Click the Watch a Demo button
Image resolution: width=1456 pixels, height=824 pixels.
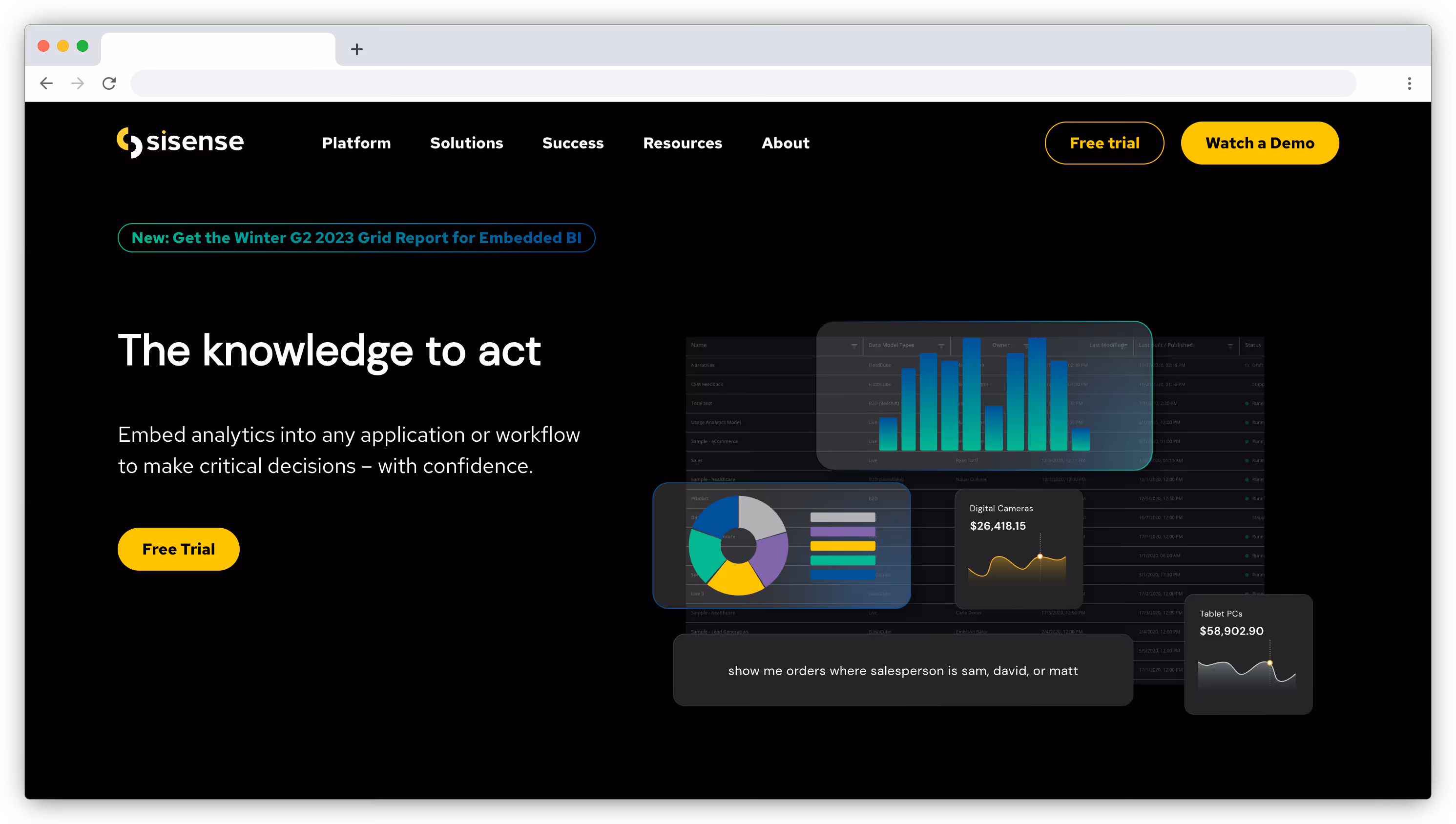1260,143
